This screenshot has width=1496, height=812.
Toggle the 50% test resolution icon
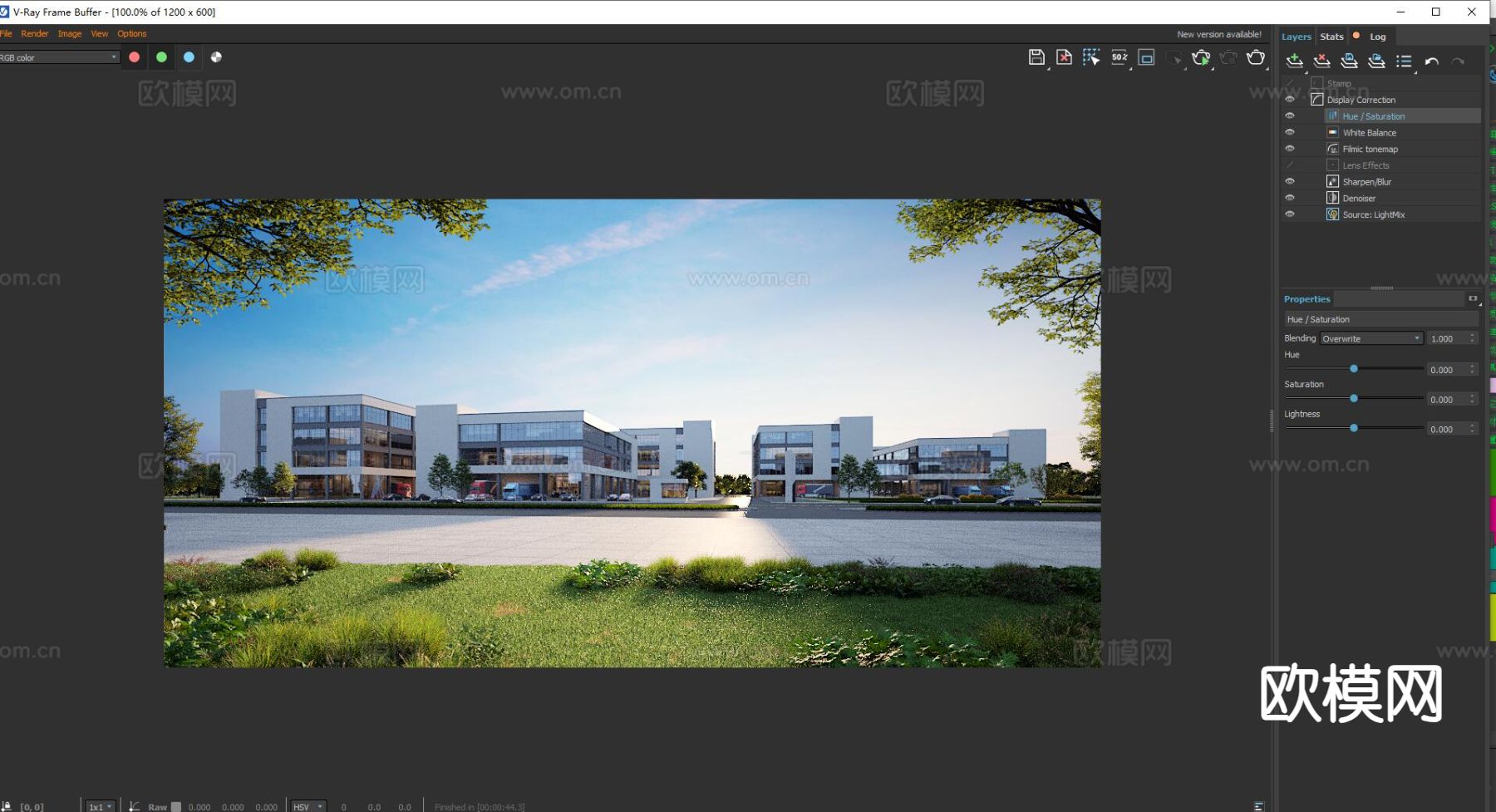(1120, 57)
